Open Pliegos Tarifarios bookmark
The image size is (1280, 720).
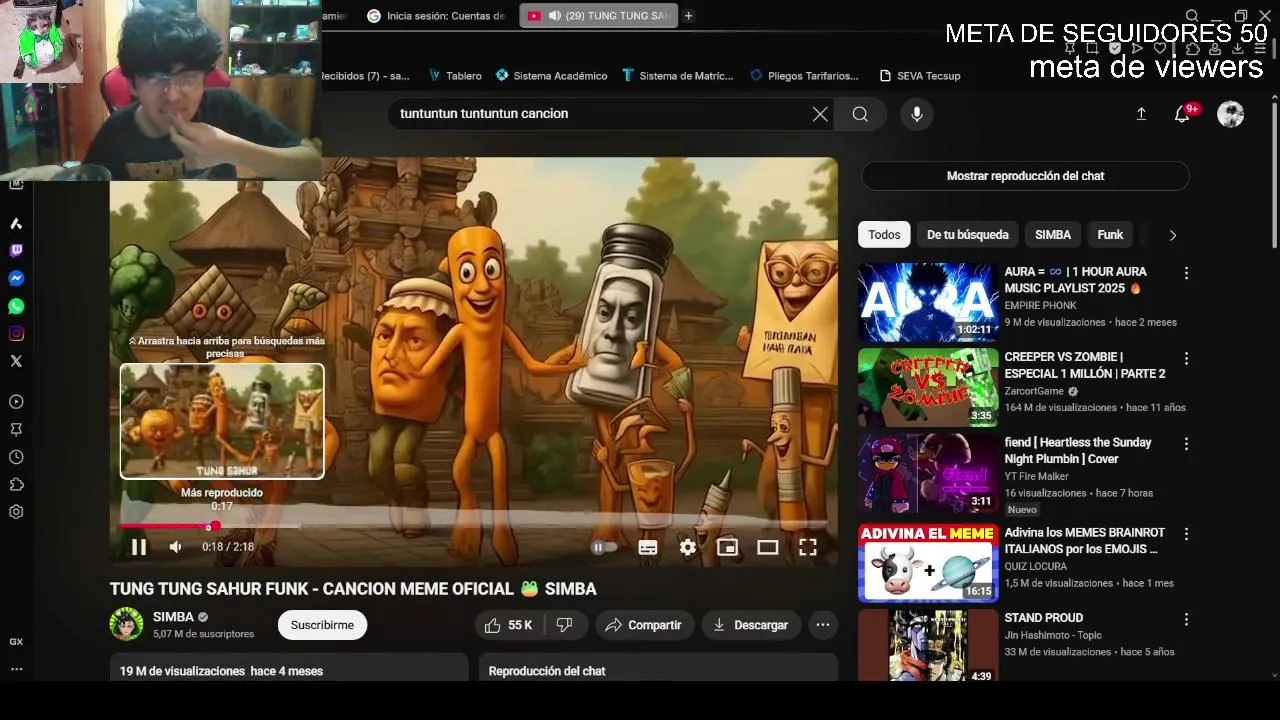pos(805,76)
